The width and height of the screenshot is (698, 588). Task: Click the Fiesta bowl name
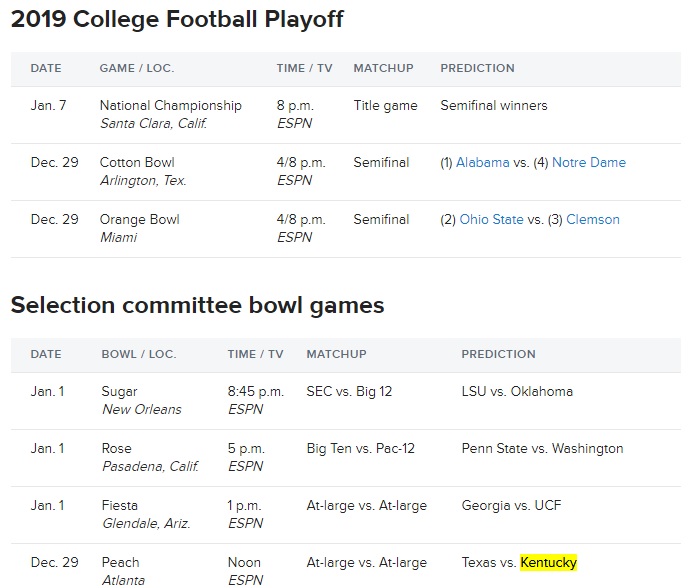[120, 506]
